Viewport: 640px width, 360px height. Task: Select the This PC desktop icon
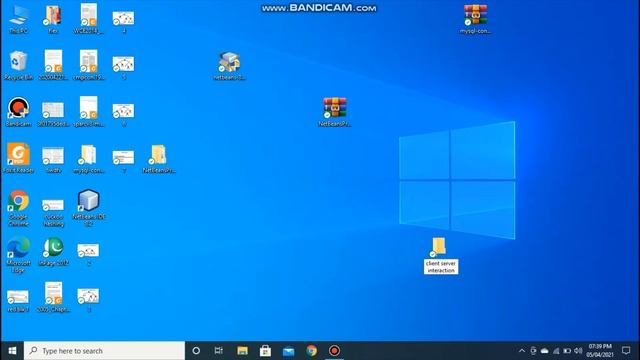[18, 19]
